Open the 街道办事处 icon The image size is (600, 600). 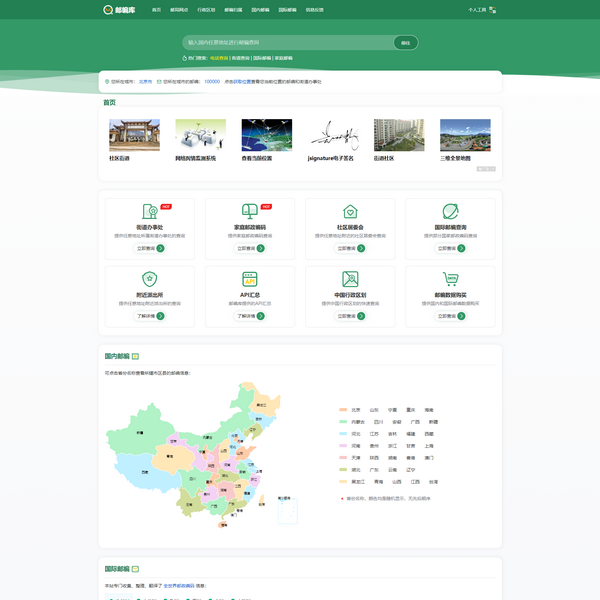(x=149, y=212)
